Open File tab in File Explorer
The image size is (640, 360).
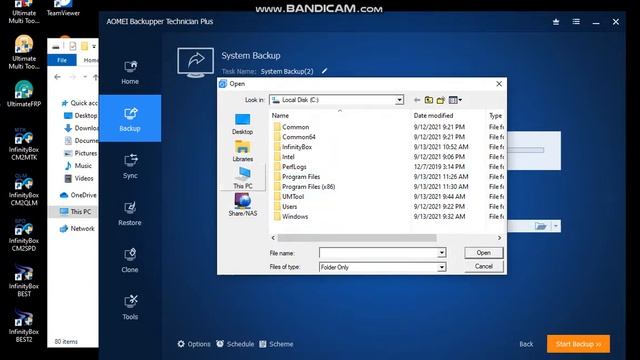(62, 60)
